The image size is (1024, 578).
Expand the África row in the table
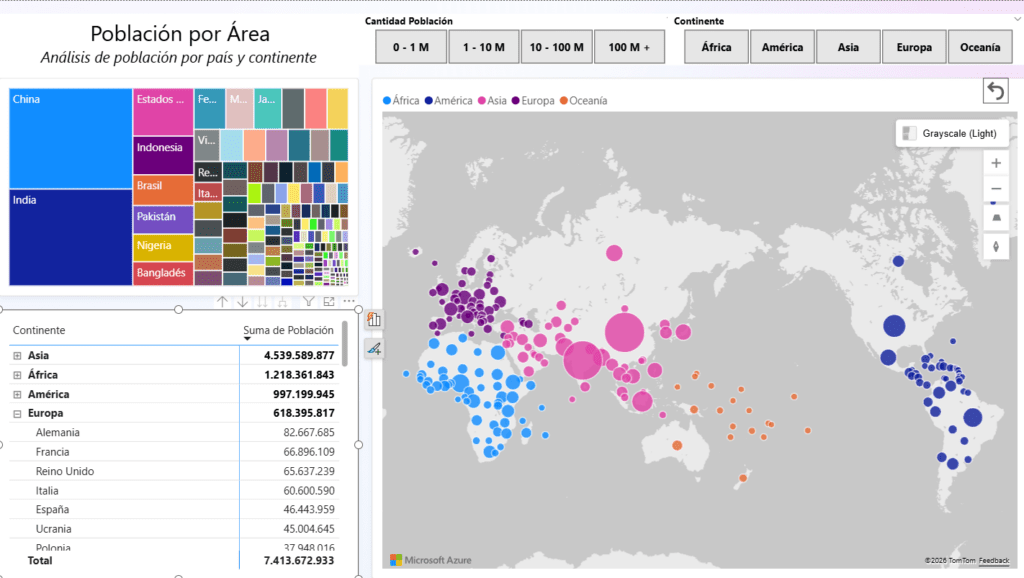pos(17,375)
